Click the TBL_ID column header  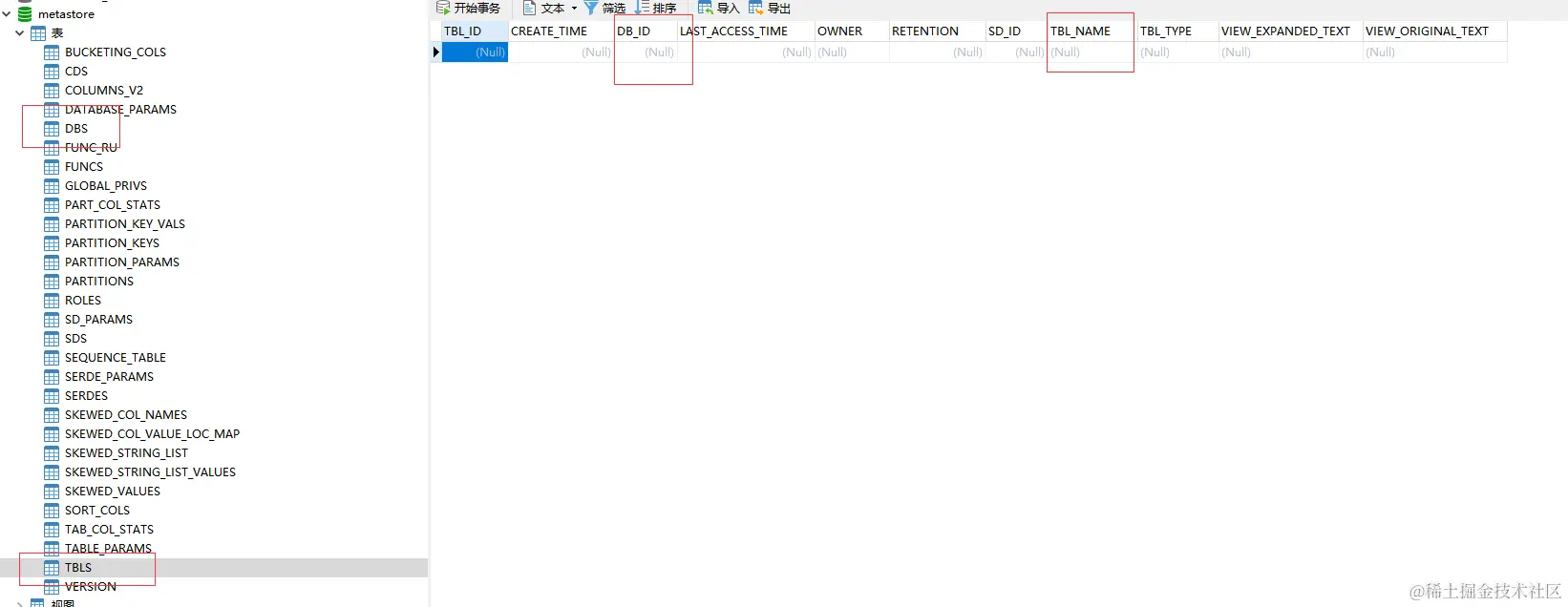pyautogui.click(x=475, y=31)
